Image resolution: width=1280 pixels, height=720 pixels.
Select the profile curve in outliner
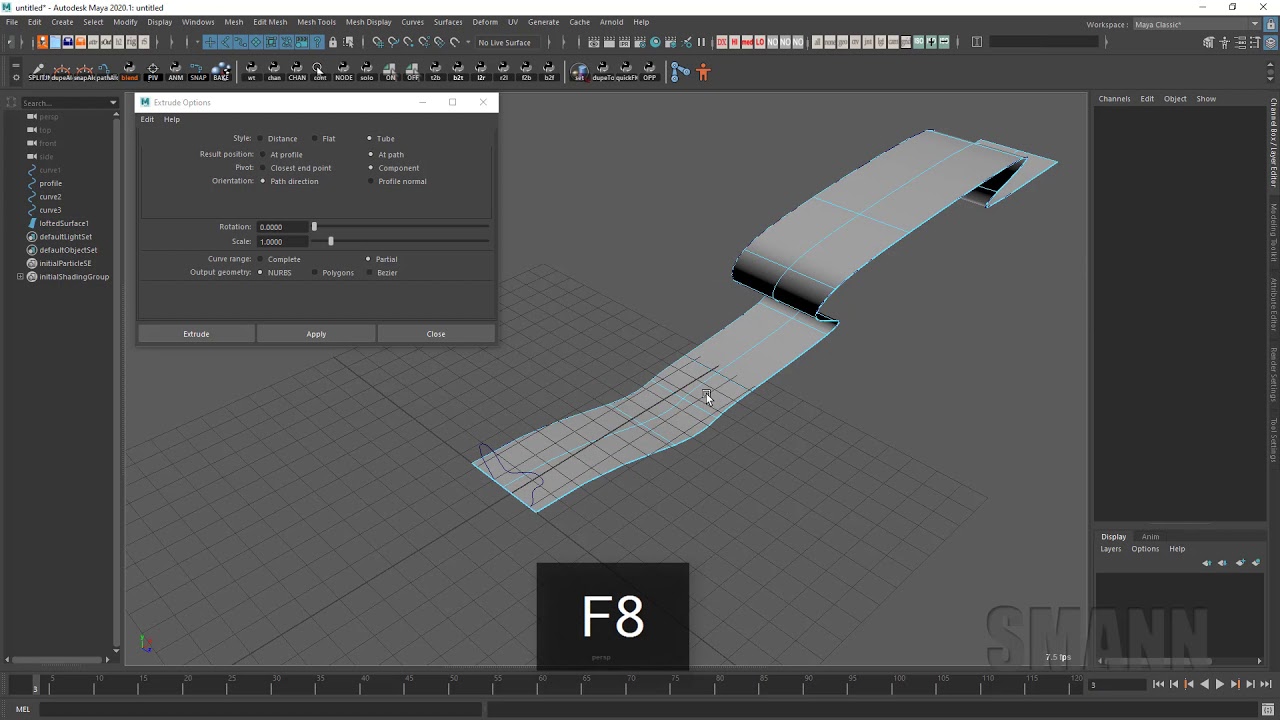tap(50, 183)
